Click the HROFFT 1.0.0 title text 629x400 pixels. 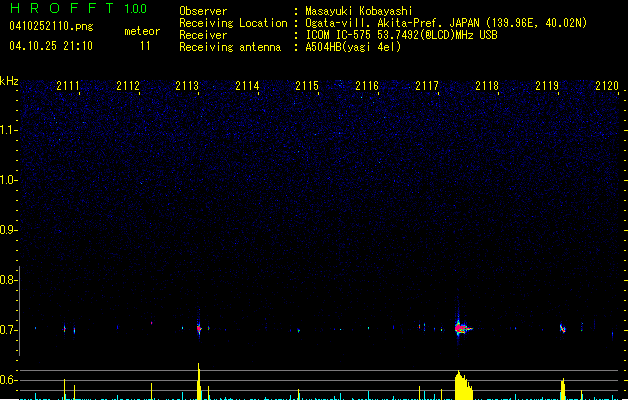click(79, 8)
